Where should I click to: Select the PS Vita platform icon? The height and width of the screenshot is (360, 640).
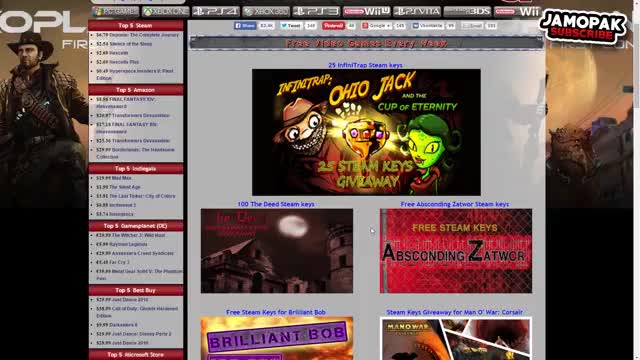[417, 11]
